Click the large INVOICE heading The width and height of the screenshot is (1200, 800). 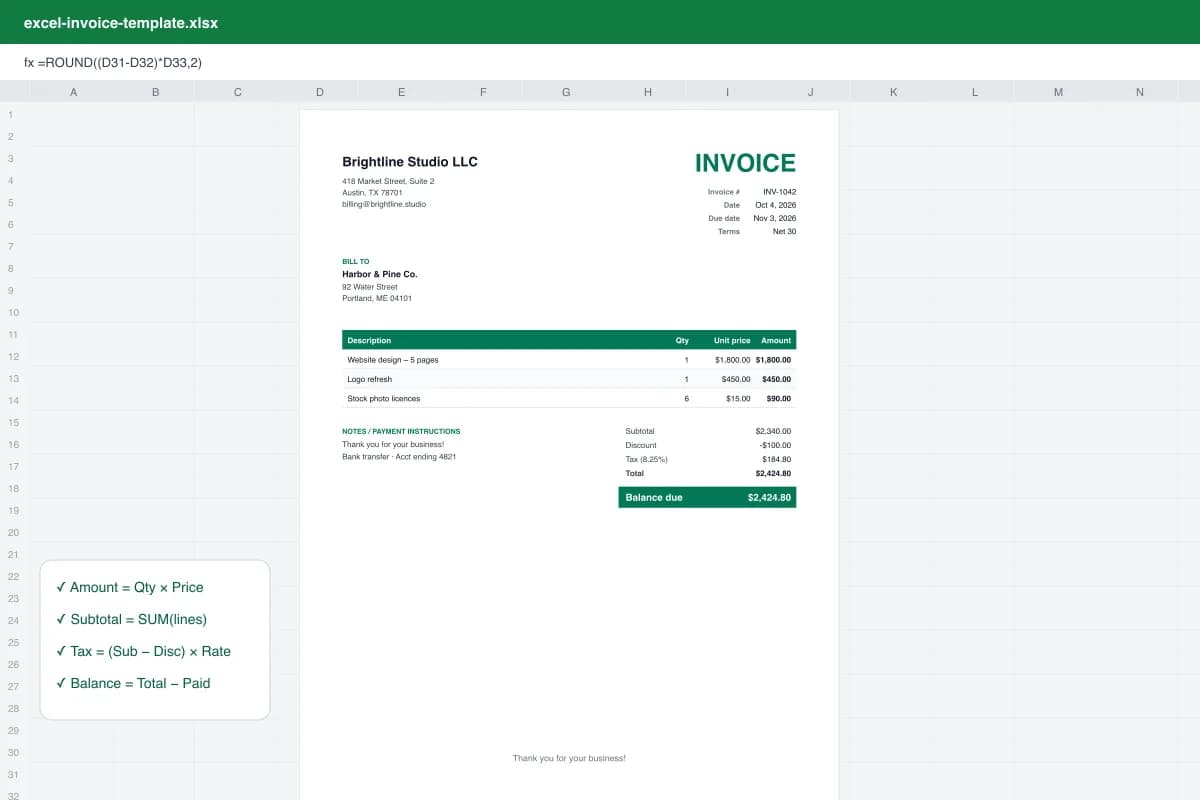(745, 163)
